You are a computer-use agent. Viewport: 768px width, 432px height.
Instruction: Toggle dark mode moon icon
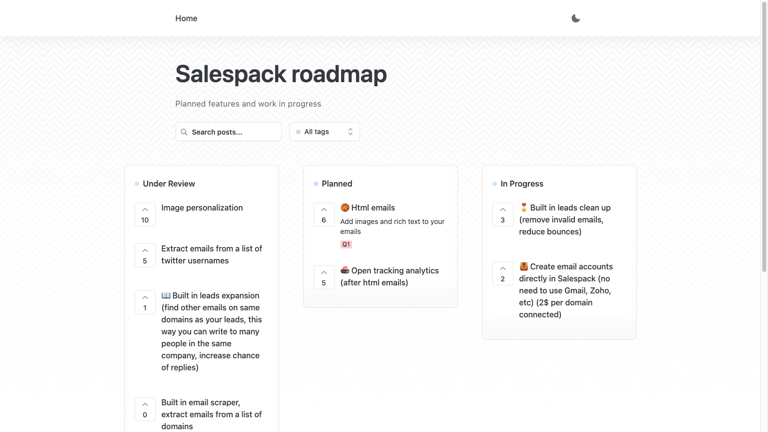pyautogui.click(x=576, y=19)
